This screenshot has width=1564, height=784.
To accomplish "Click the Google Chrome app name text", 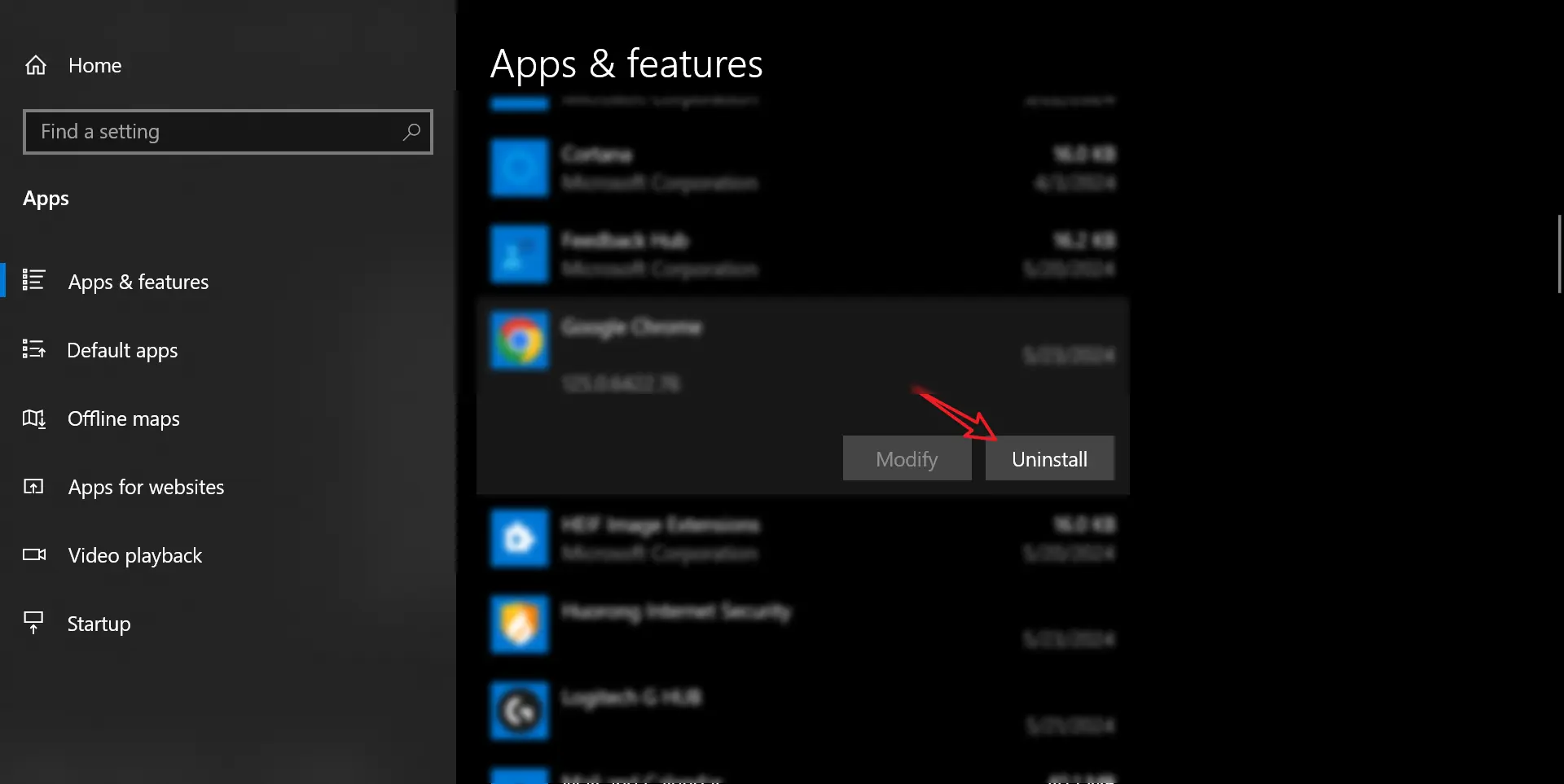I will pyautogui.click(x=631, y=327).
